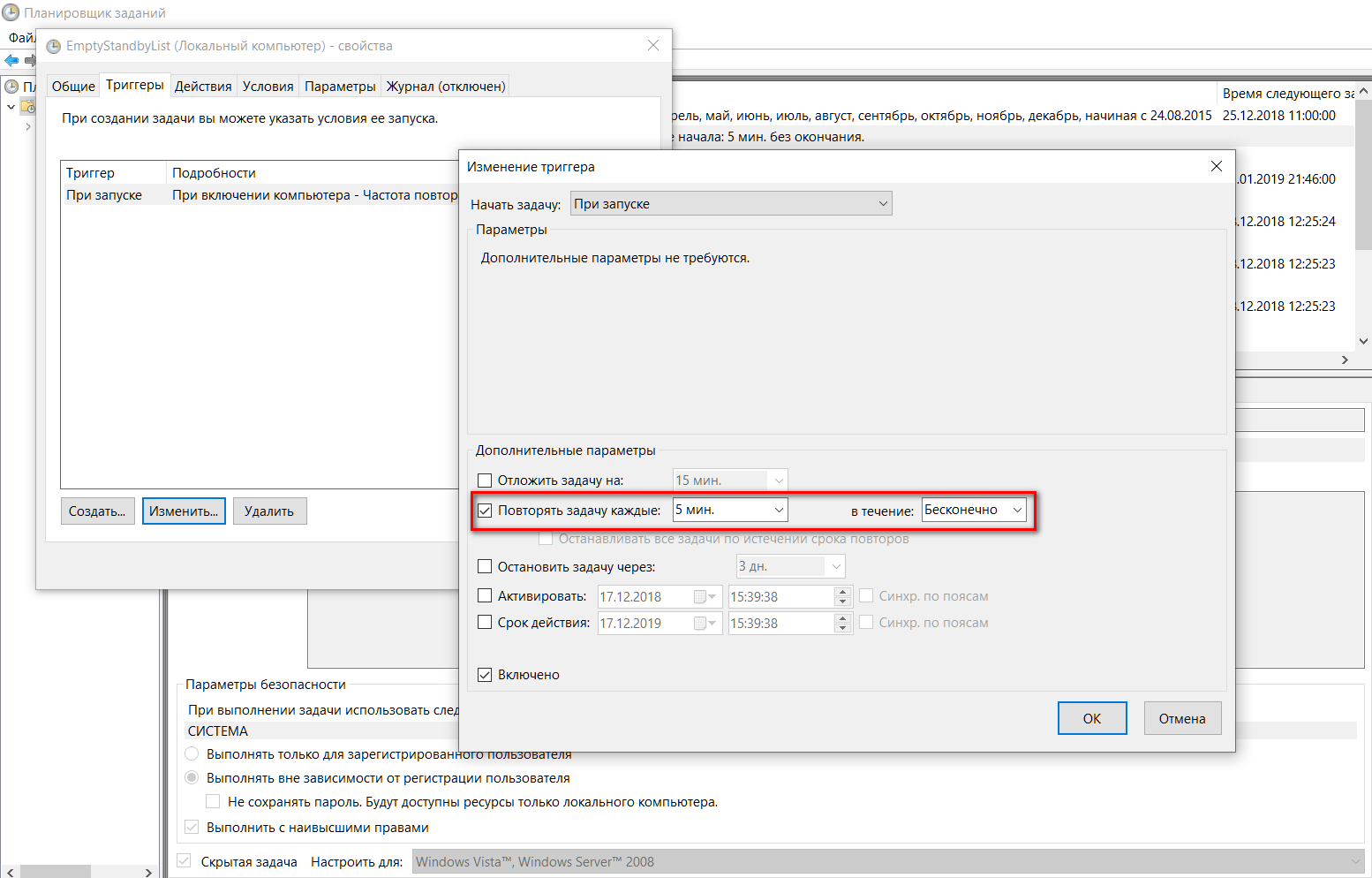Check Не сохранять пароль option
The image size is (1372, 878).
(213, 802)
